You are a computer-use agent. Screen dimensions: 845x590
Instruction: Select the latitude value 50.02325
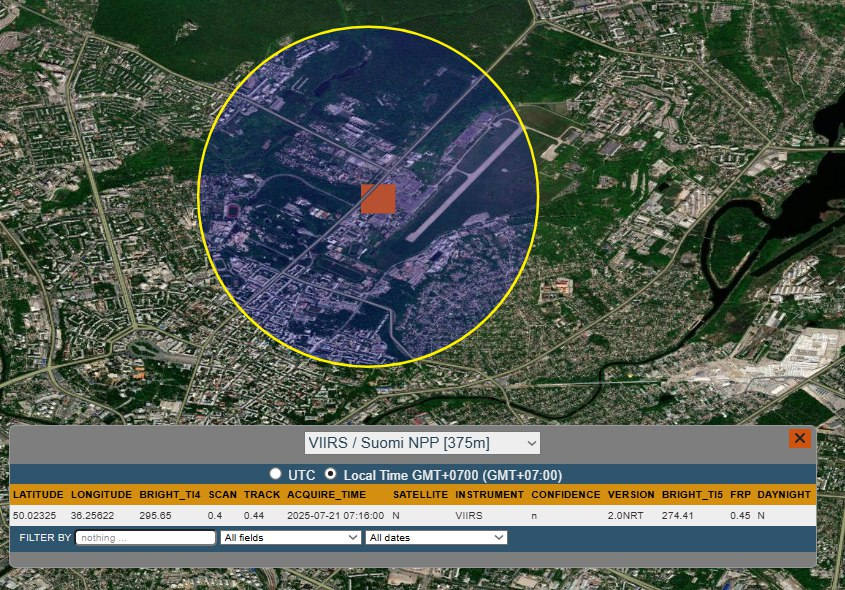coord(34,516)
